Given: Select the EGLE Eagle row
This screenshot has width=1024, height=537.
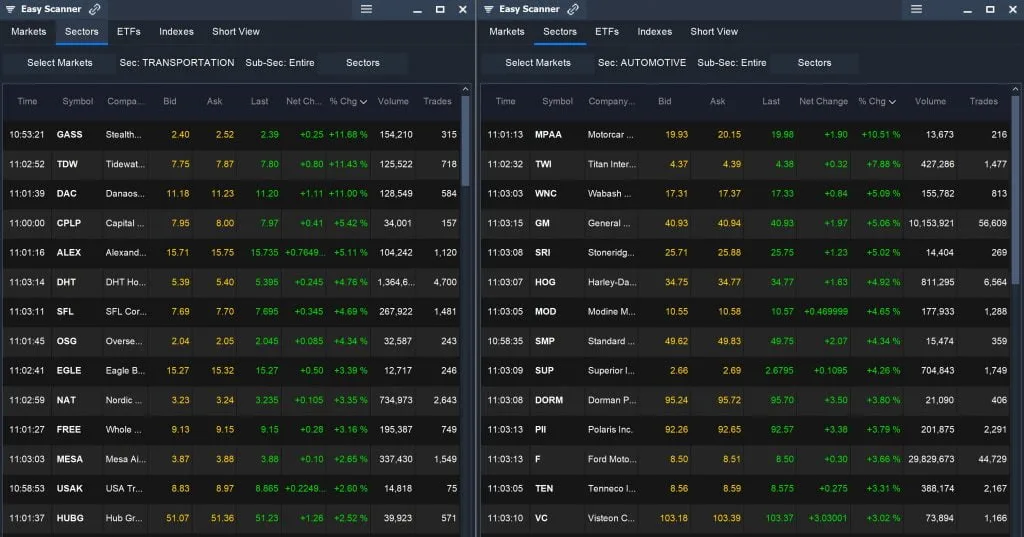Looking at the screenshot, I should tap(232, 370).
